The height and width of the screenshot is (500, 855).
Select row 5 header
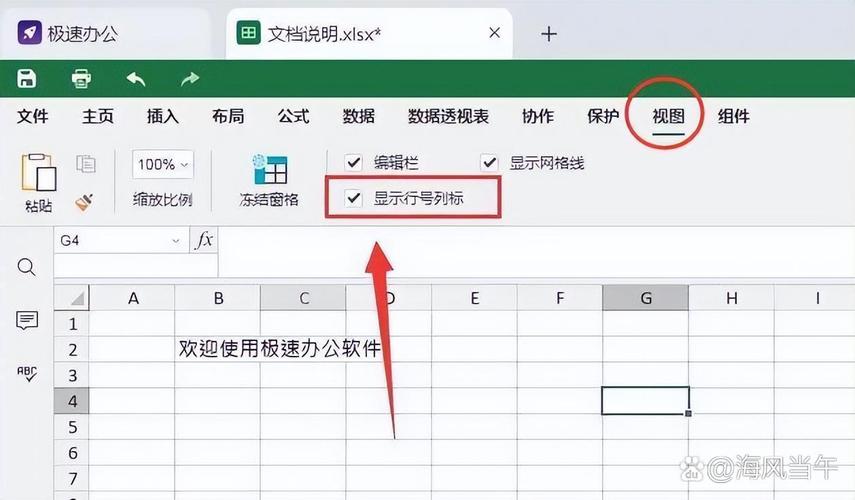(x=72, y=427)
